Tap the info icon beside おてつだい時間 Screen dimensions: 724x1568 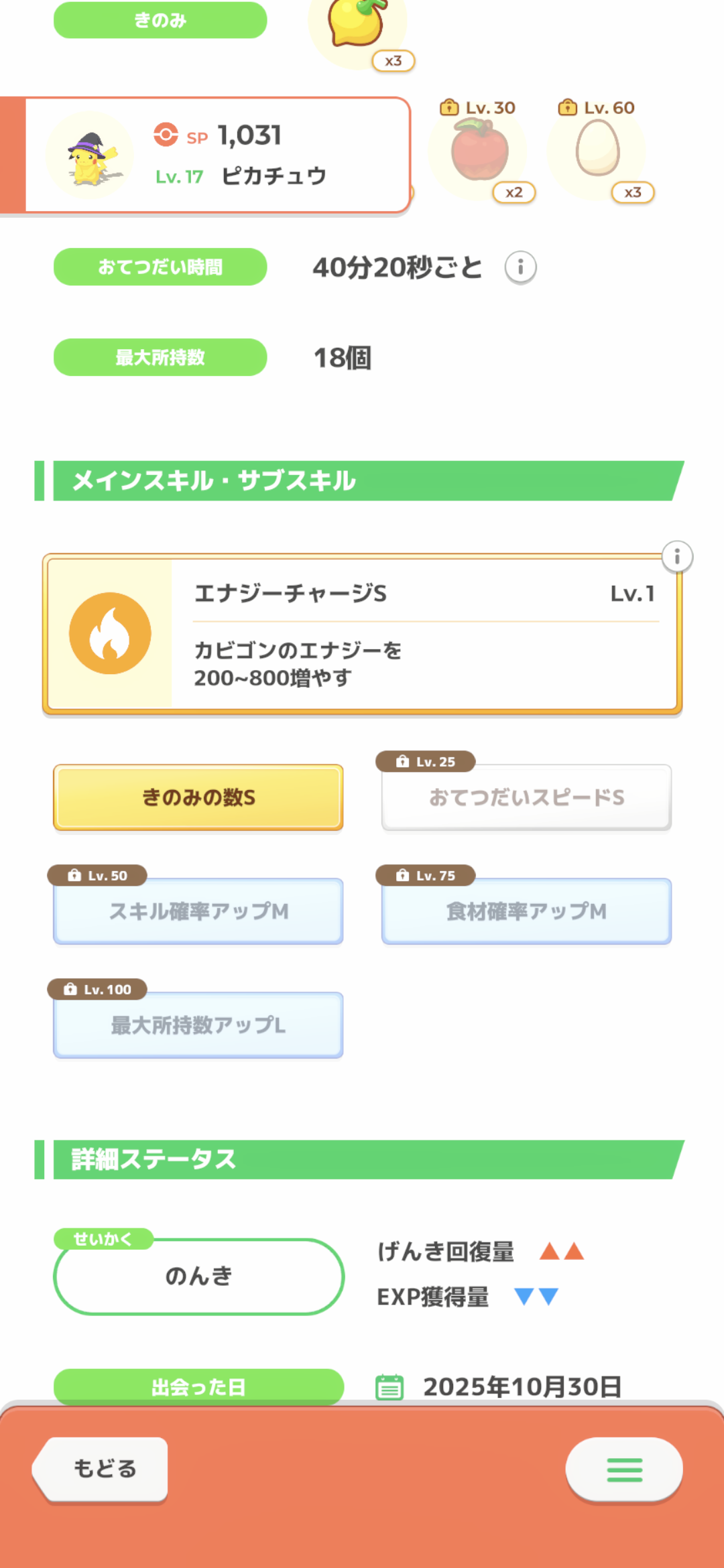pyautogui.click(x=520, y=267)
